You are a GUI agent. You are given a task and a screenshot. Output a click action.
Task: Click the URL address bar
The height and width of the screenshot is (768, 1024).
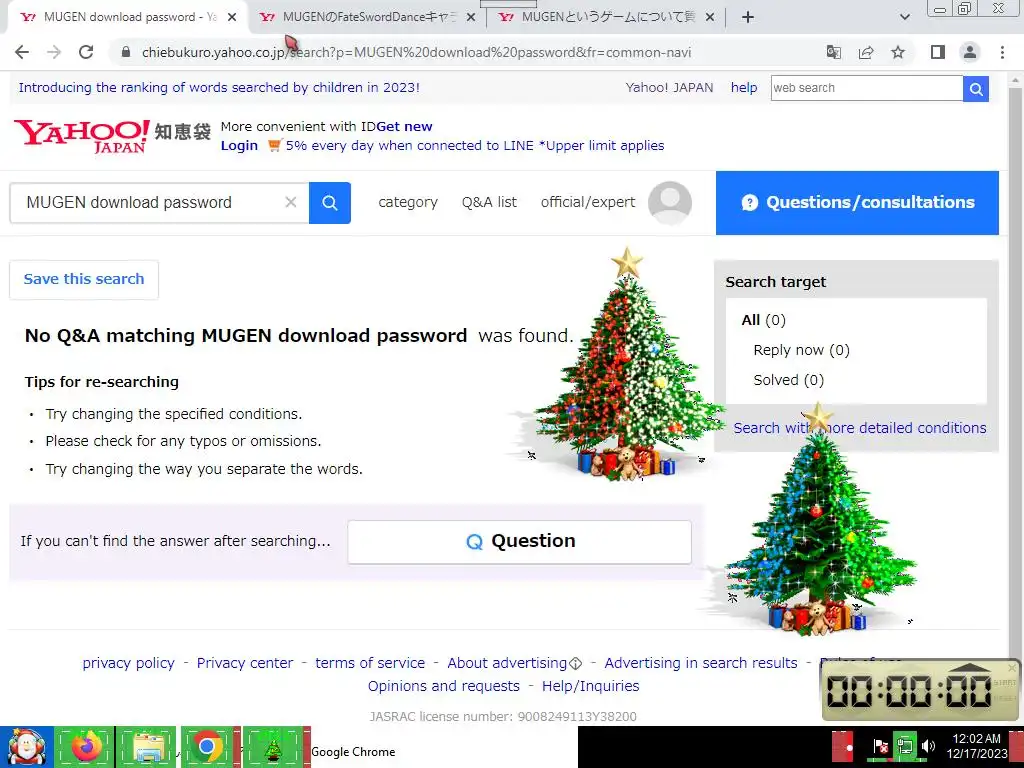point(416,52)
